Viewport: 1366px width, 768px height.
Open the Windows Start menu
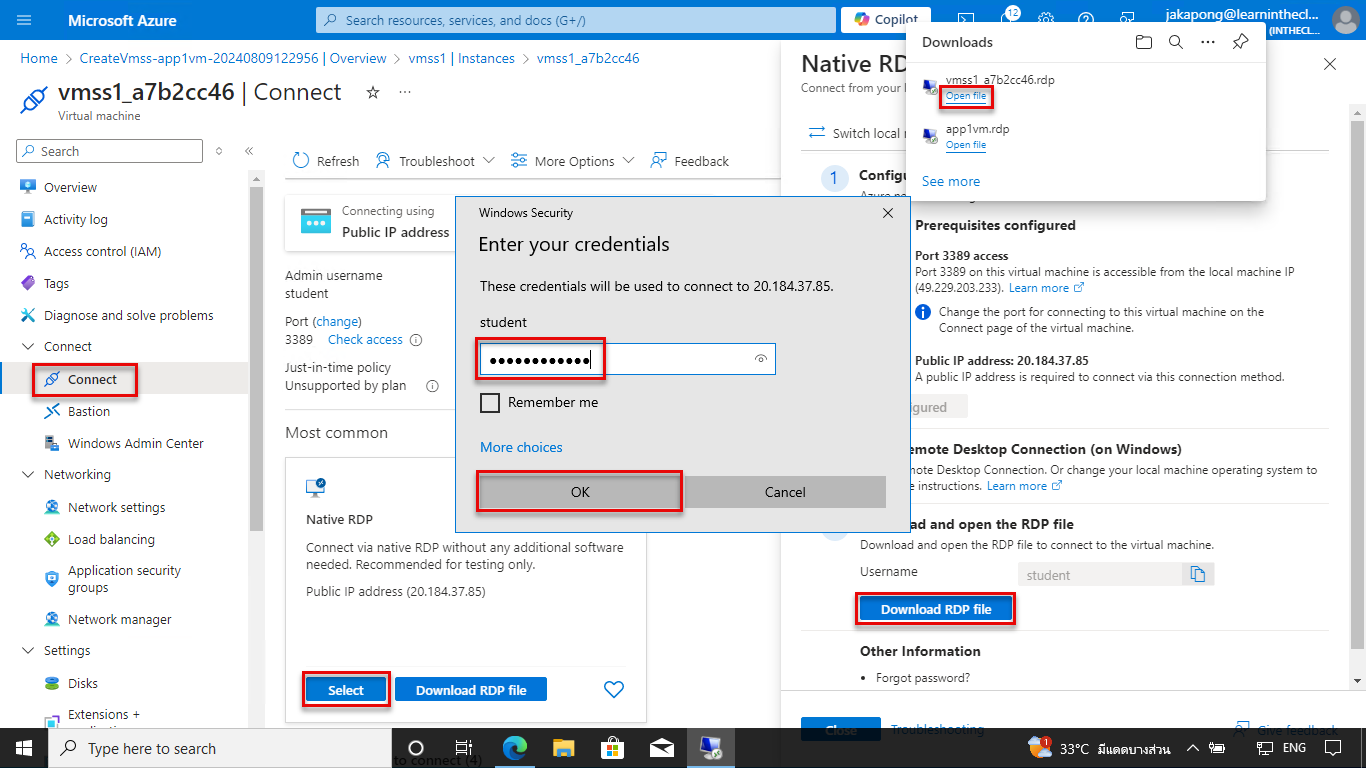[24, 748]
